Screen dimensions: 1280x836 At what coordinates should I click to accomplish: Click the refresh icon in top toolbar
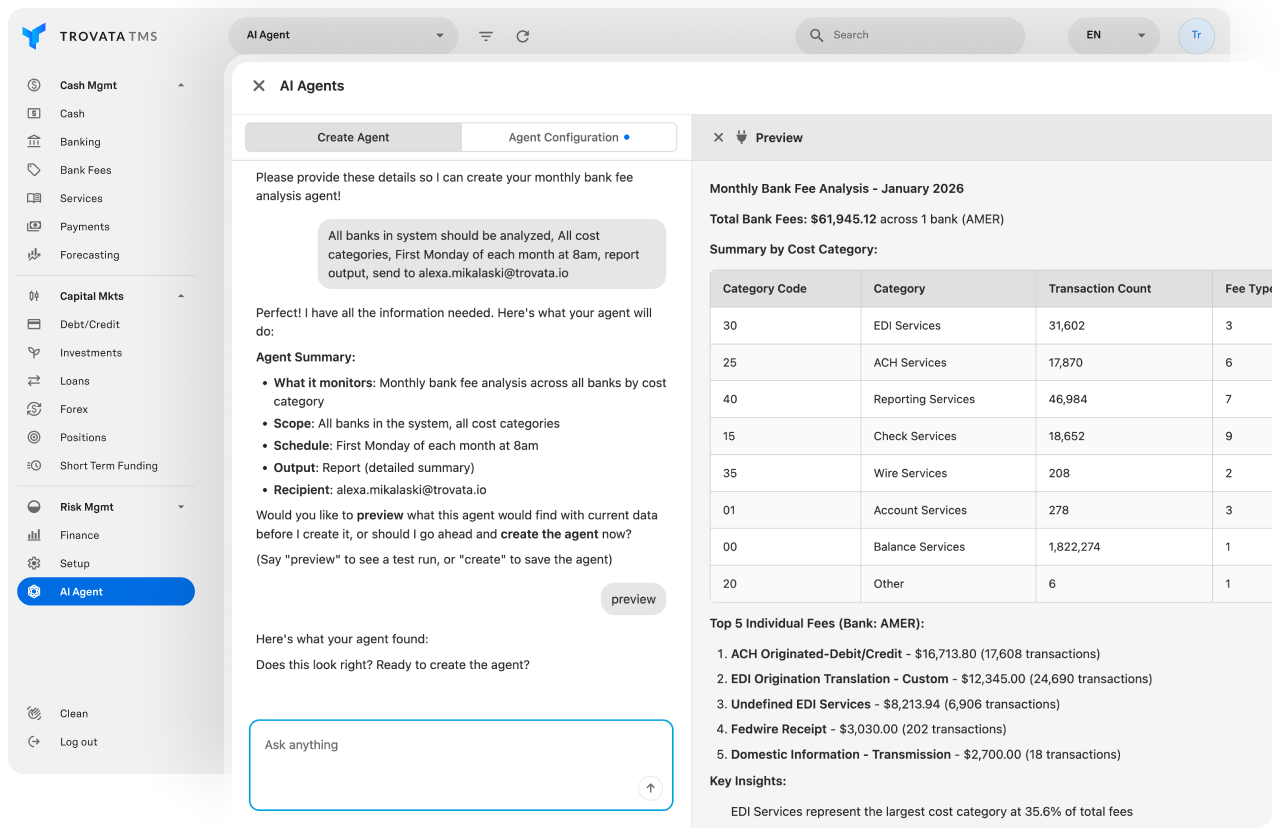tap(522, 36)
